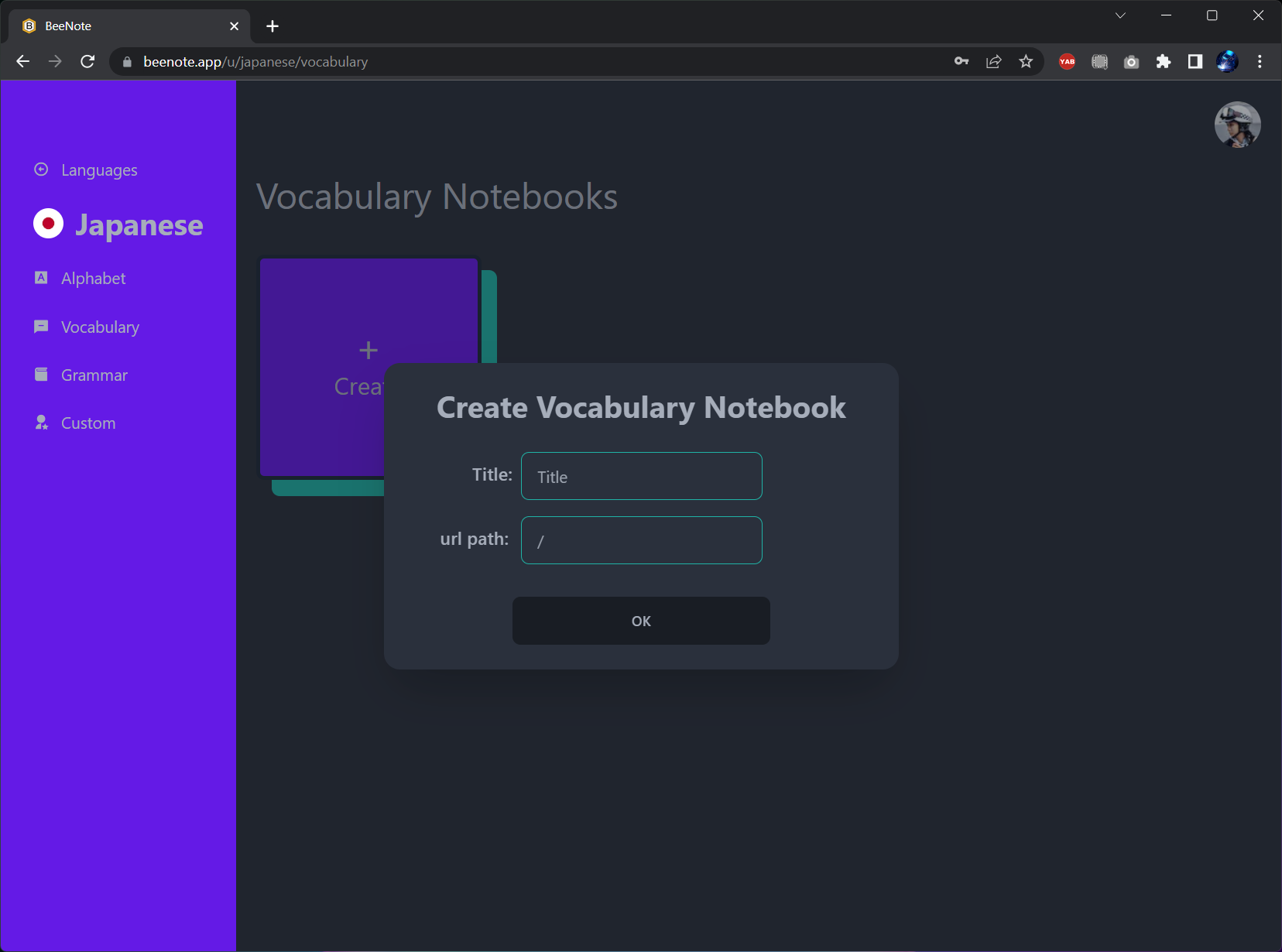
Task: Bookmark this page with the star icon
Action: pos(1026,61)
